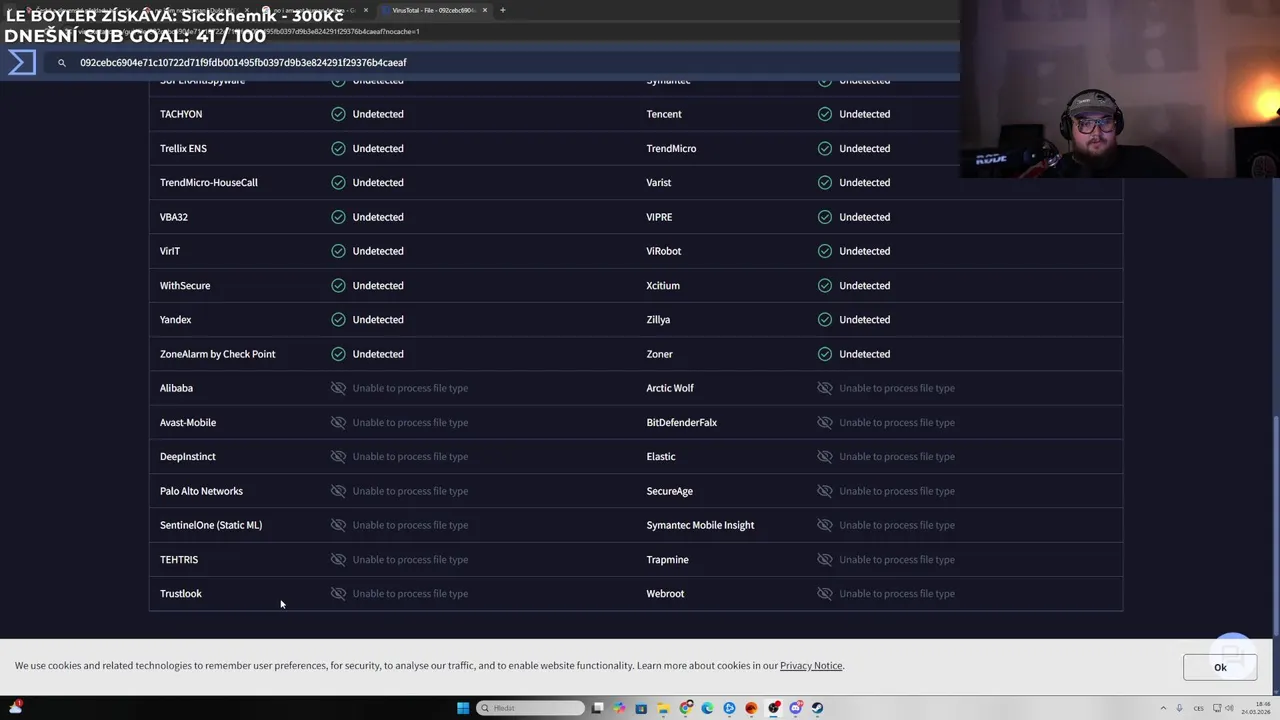This screenshot has width=1280, height=720.
Task: Open Discord from the taskbar
Action: click(x=796, y=708)
